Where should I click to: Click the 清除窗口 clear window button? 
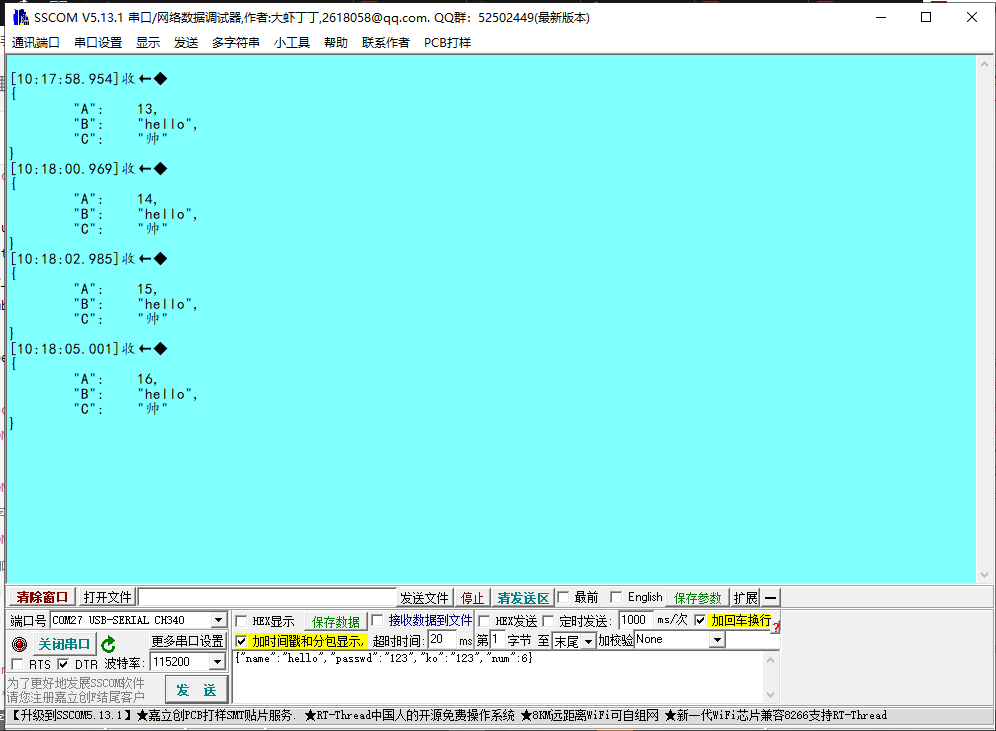[x=38, y=597]
